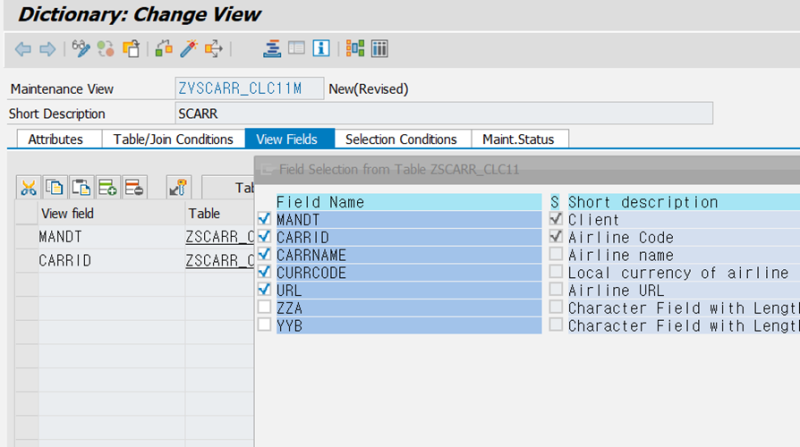
Task: Click the key checkbox for Client
Action: (556, 219)
